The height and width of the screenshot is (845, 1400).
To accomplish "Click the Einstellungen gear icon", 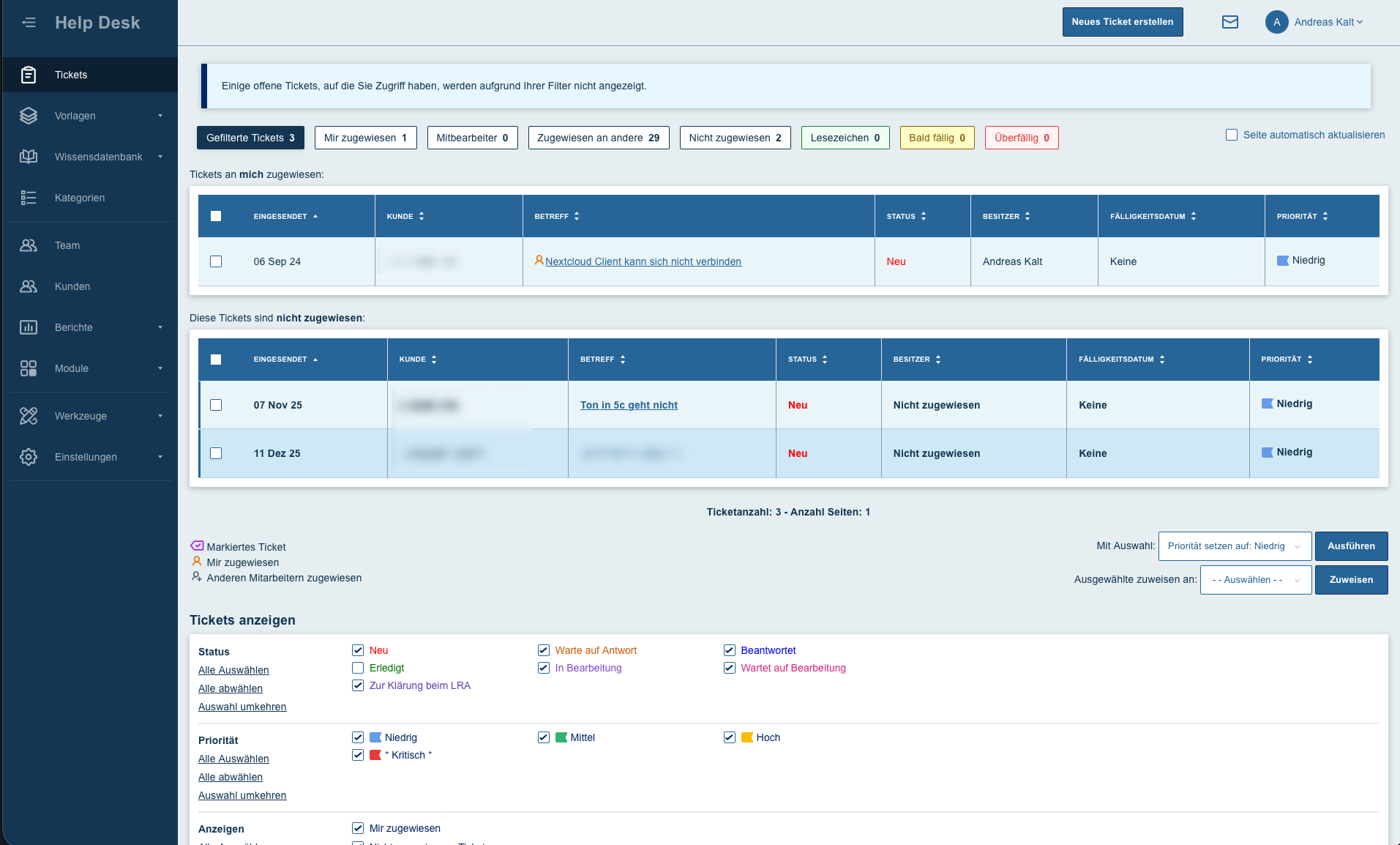I will 29,457.
